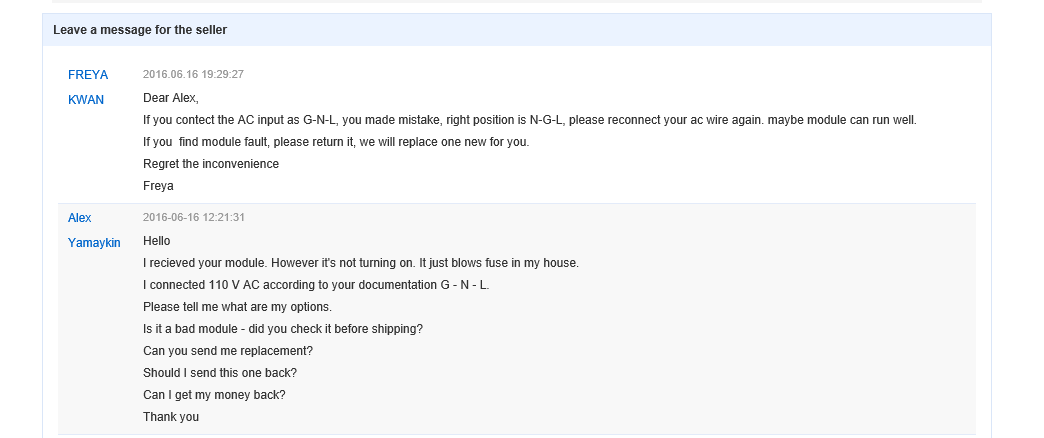1044x438 pixels.
Task: Click line offering to replace faulty module
Action: click(336, 142)
